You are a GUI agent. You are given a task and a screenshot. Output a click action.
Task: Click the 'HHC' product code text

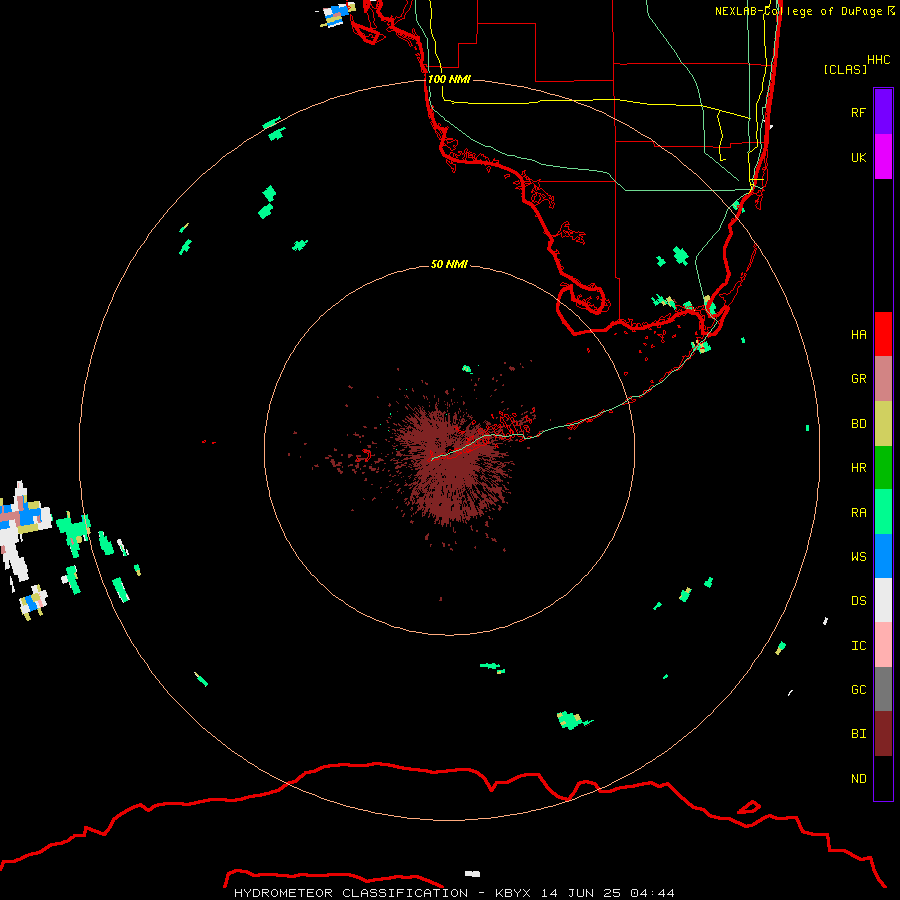click(x=878, y=60)
